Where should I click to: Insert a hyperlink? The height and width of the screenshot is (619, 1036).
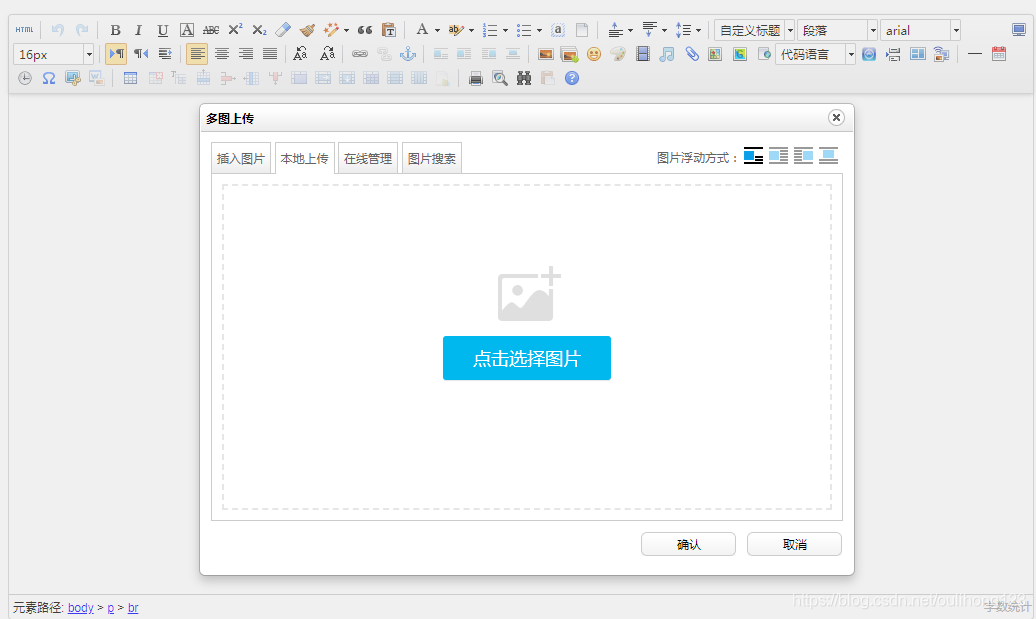pyautogui.click(x=359, y=54)
